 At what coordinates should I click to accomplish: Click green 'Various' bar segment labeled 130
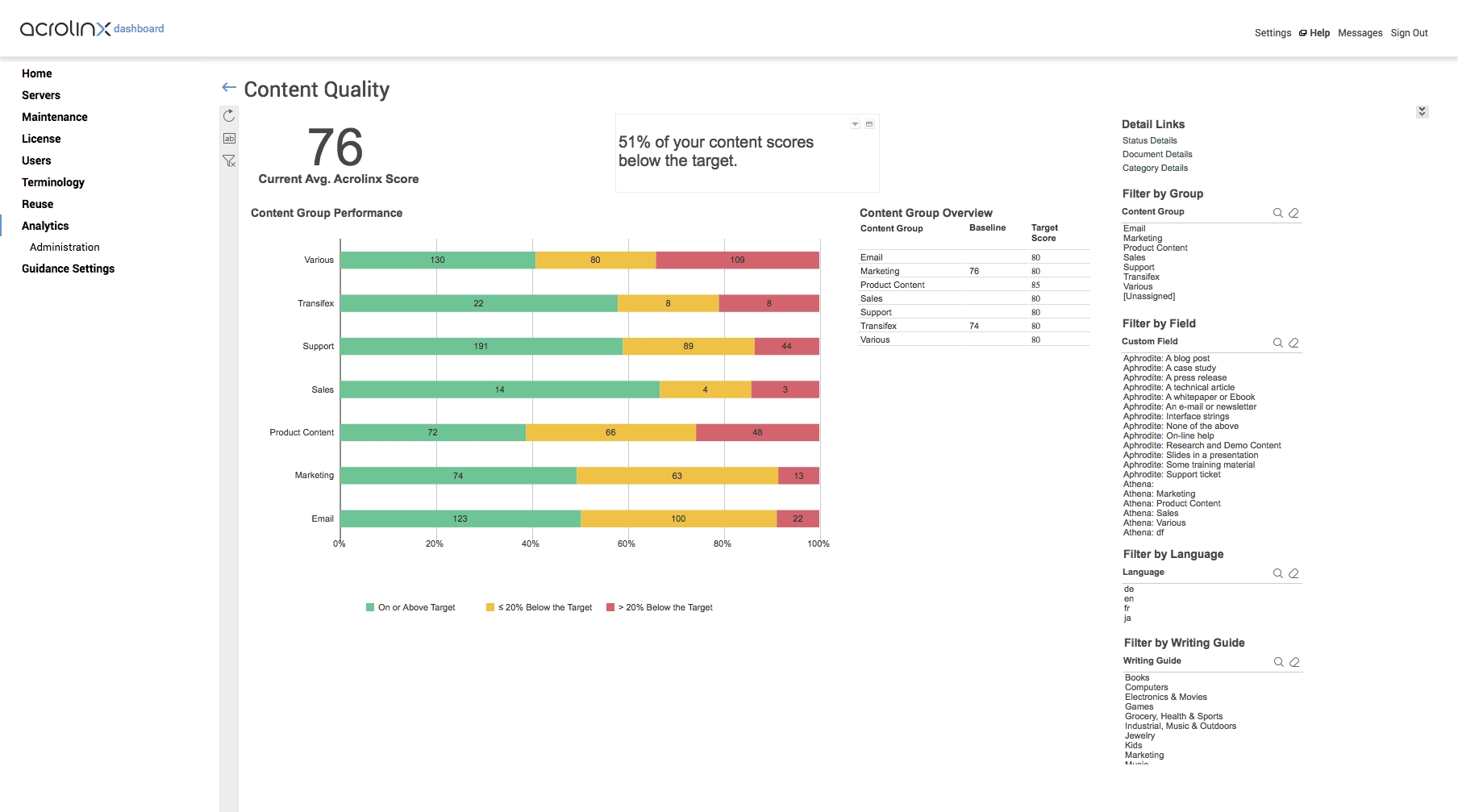(x=438, y=260)
